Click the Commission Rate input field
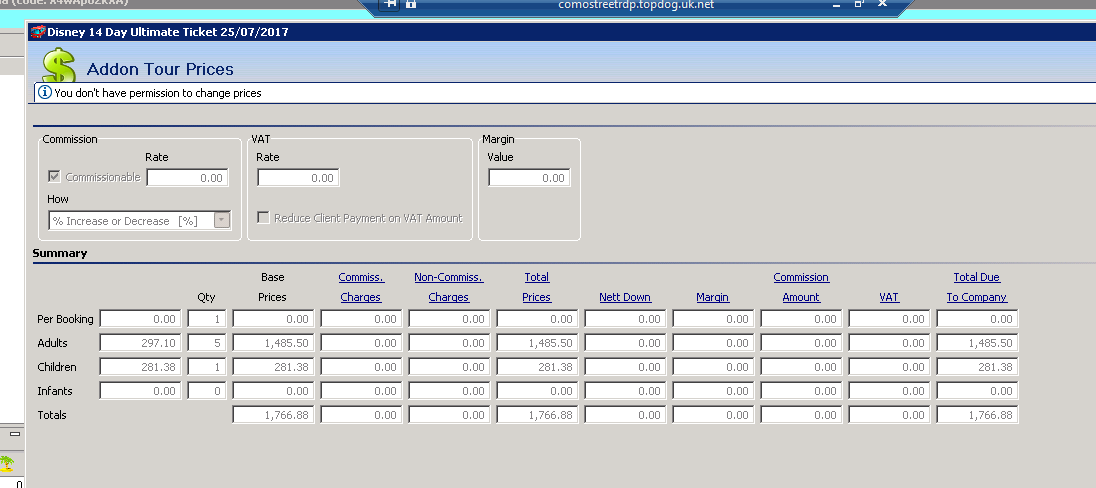Image resolution: width=1096 pixels, height=488 pixels. point(187,178)
